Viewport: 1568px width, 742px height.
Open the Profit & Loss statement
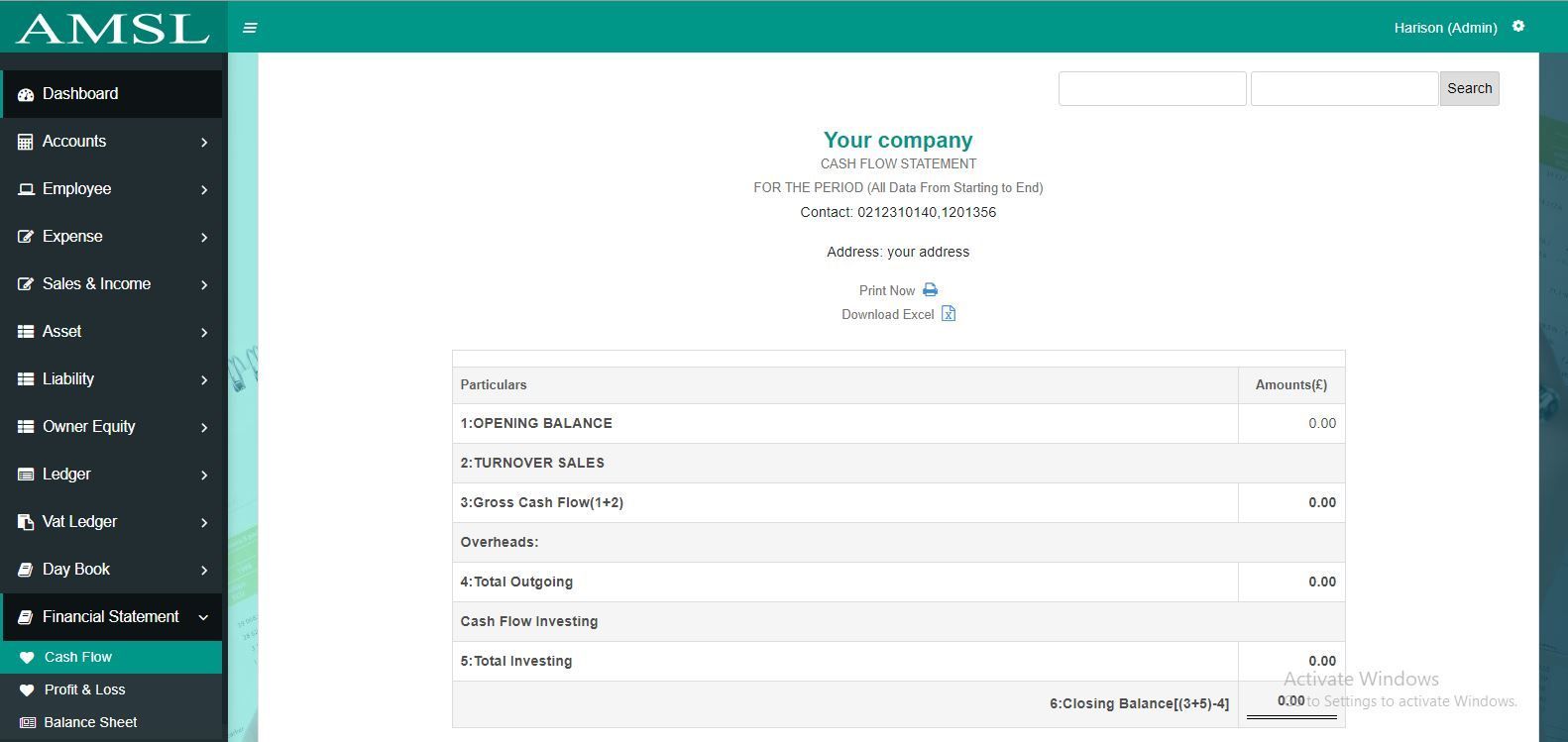coord(111,689)
